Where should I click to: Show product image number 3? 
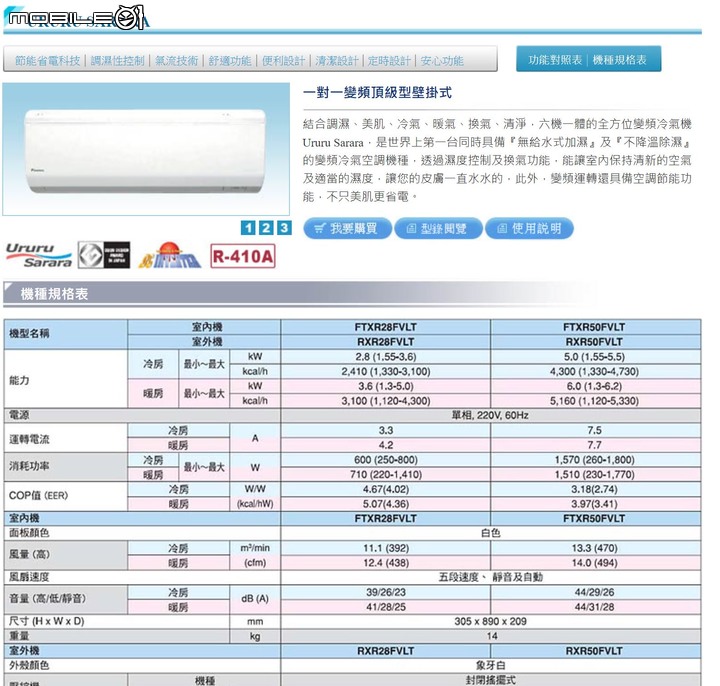coord(284,228)
